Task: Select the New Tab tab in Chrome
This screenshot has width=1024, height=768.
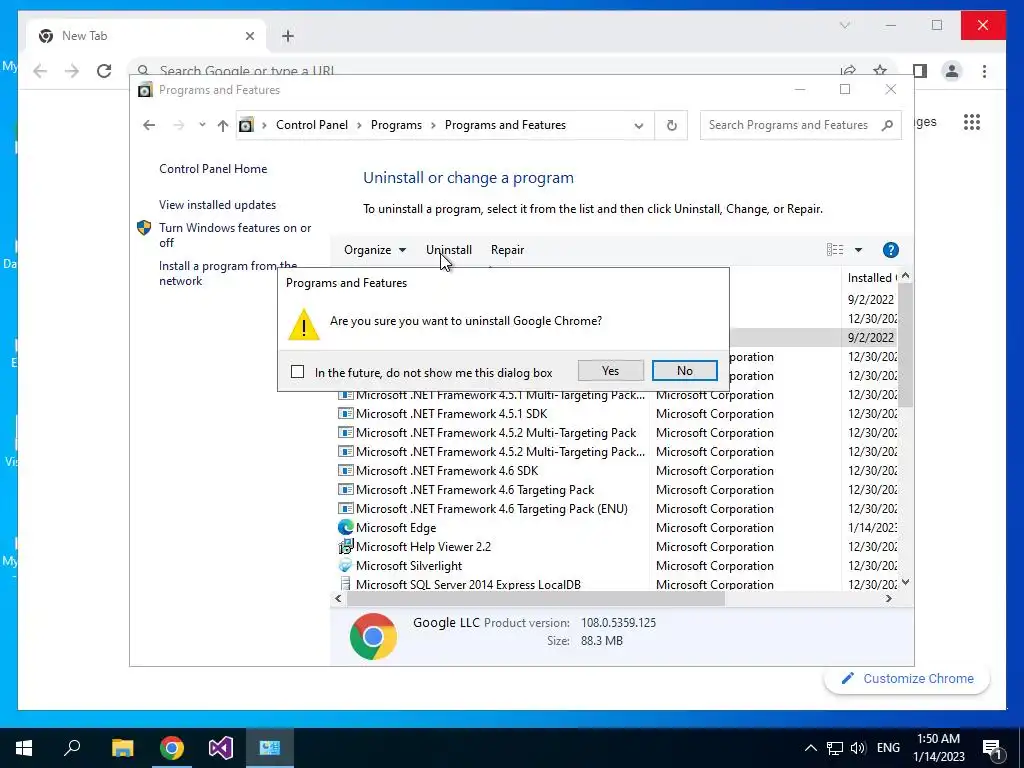Action: pos(146,36)
